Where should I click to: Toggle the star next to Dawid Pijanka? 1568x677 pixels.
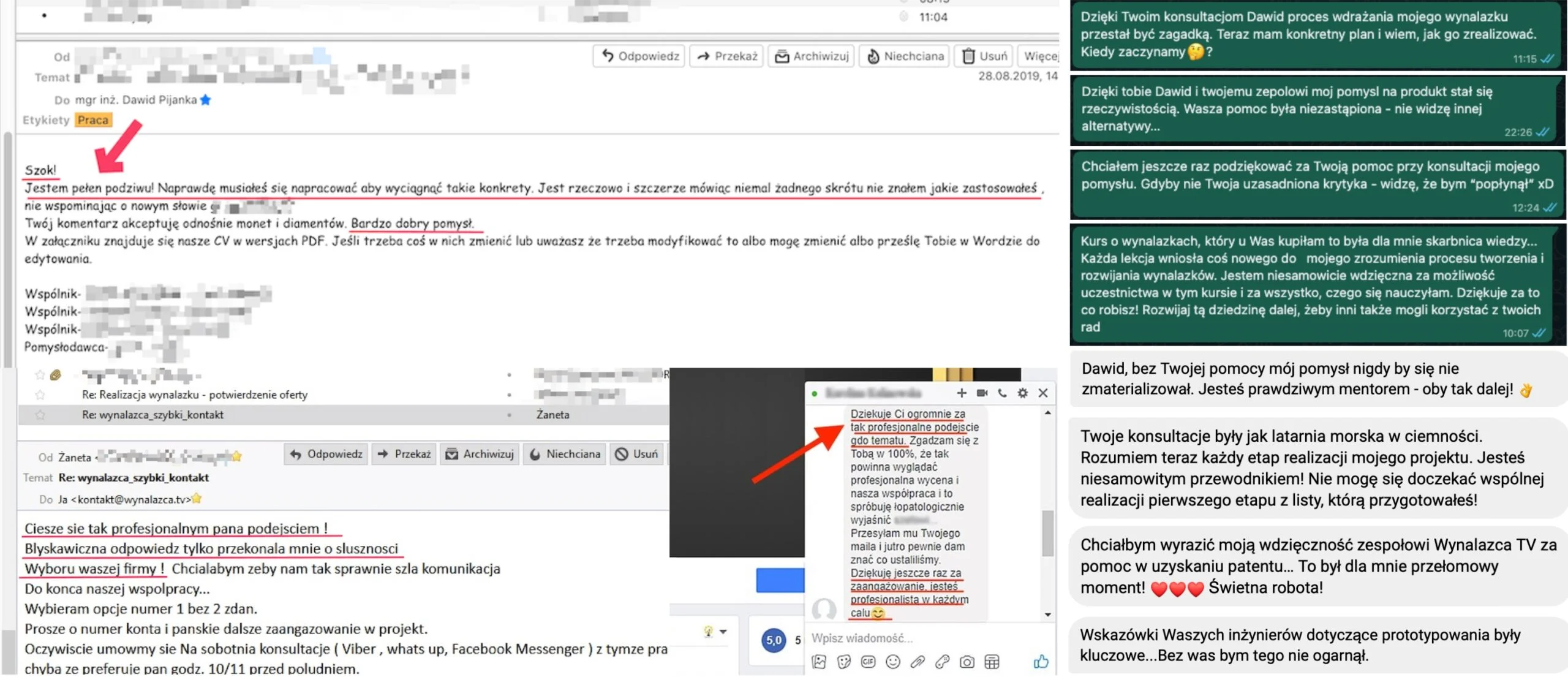tap(206, 100)
